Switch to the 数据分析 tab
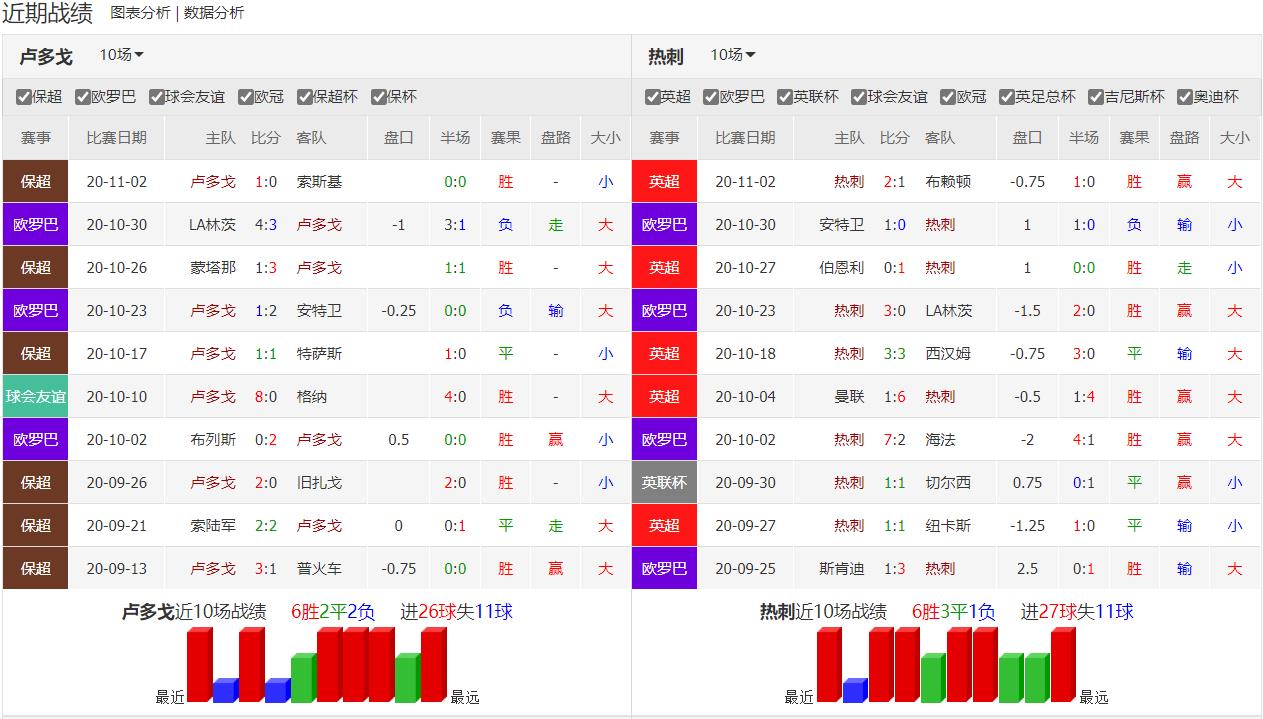This screenshot has width=1263, height=719. [x=214, y=13]
